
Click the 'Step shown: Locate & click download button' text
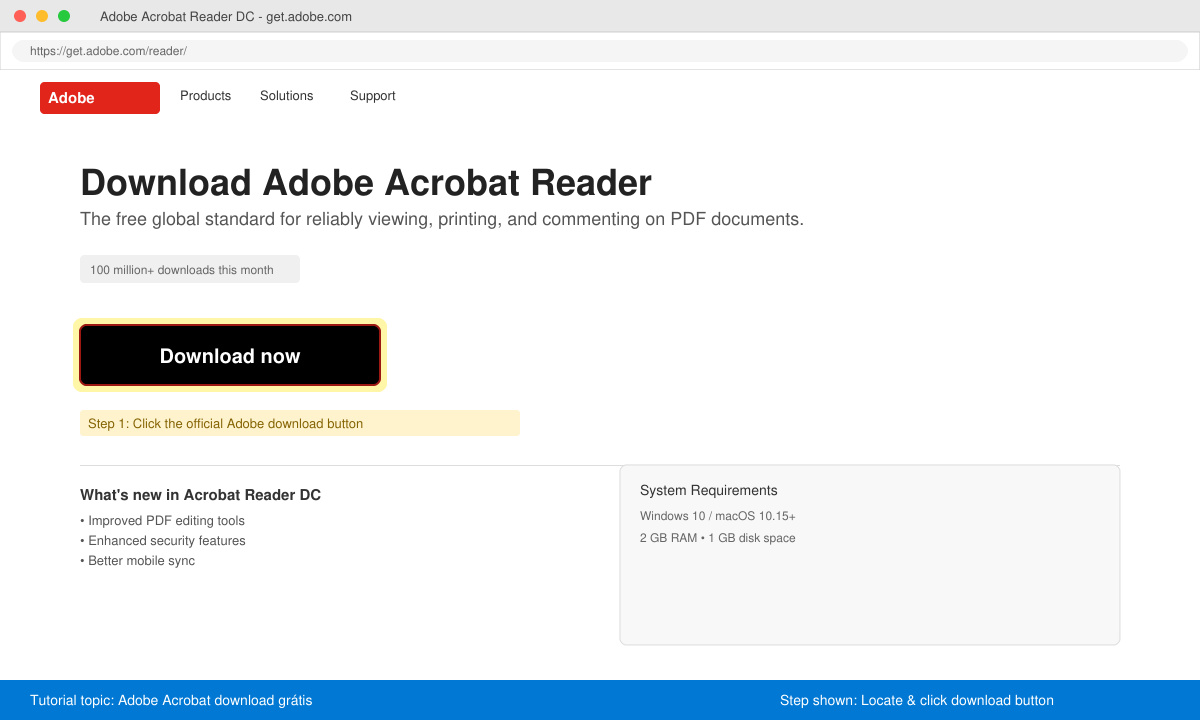[917, 700]
